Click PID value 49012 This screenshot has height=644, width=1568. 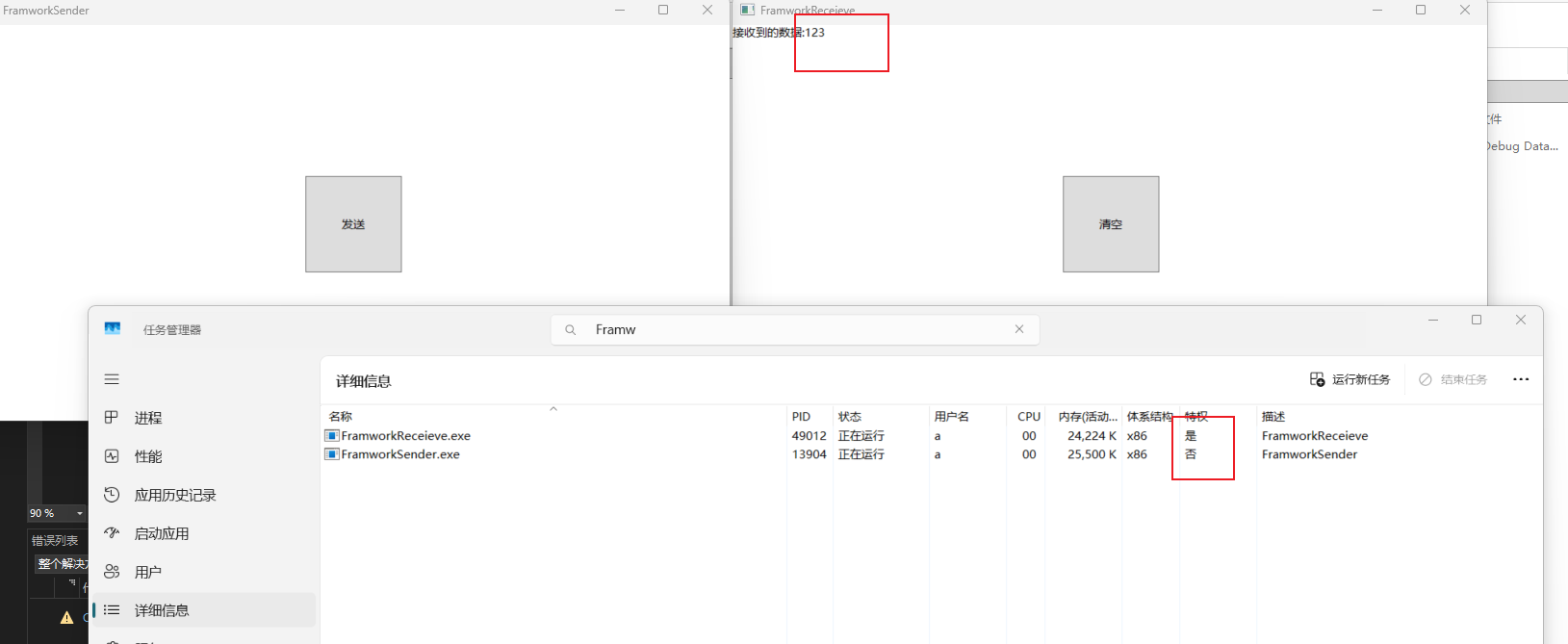[809, 436]
